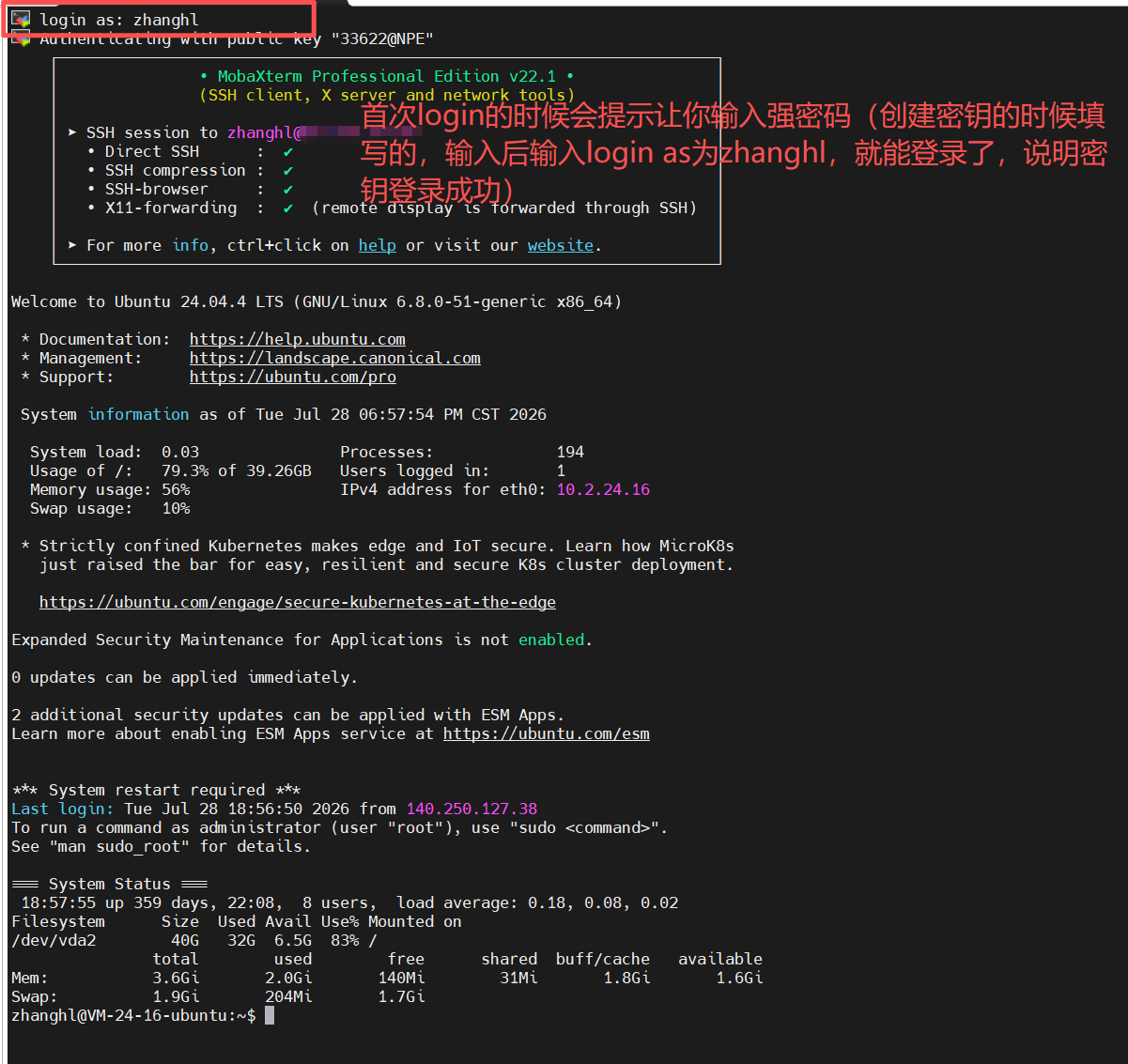Click the SSH-browser checkmark
This screenshot has height=1064, width=1128.
288,189
